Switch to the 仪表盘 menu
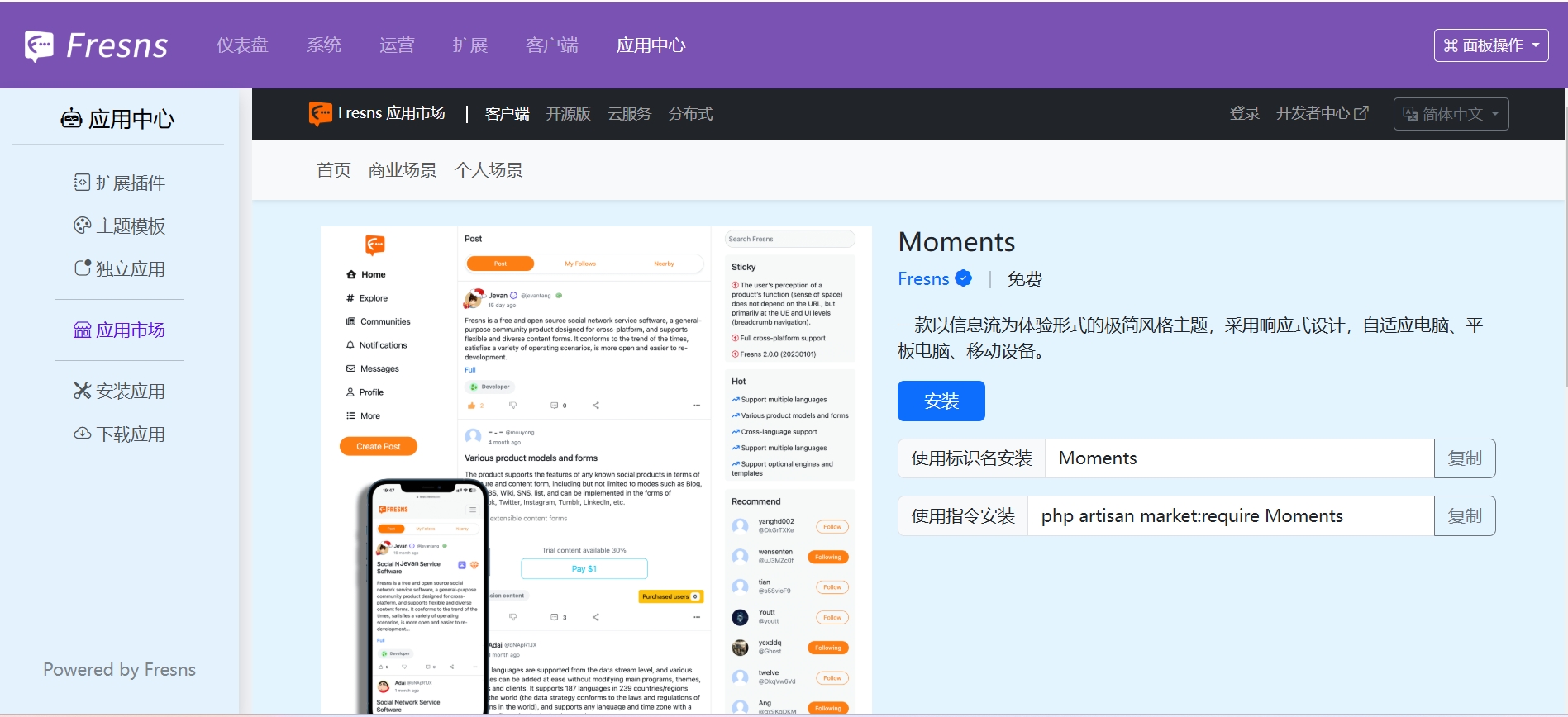Screen dimensions: 1568x717 coord(242,45)
